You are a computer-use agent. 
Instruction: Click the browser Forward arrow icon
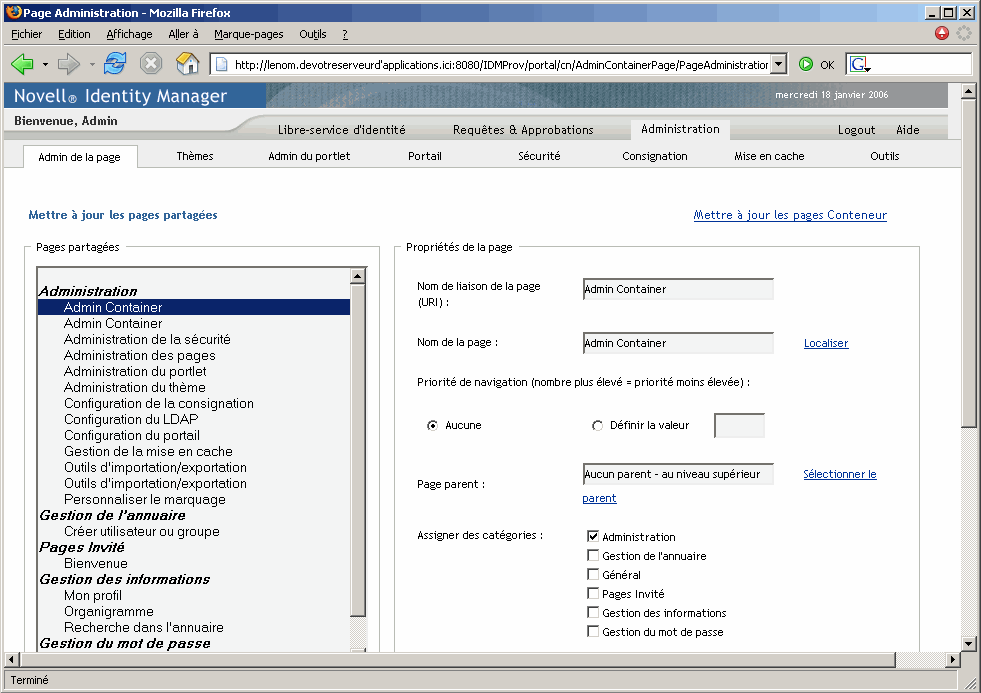pyautogui.click(x=68, y=64)
